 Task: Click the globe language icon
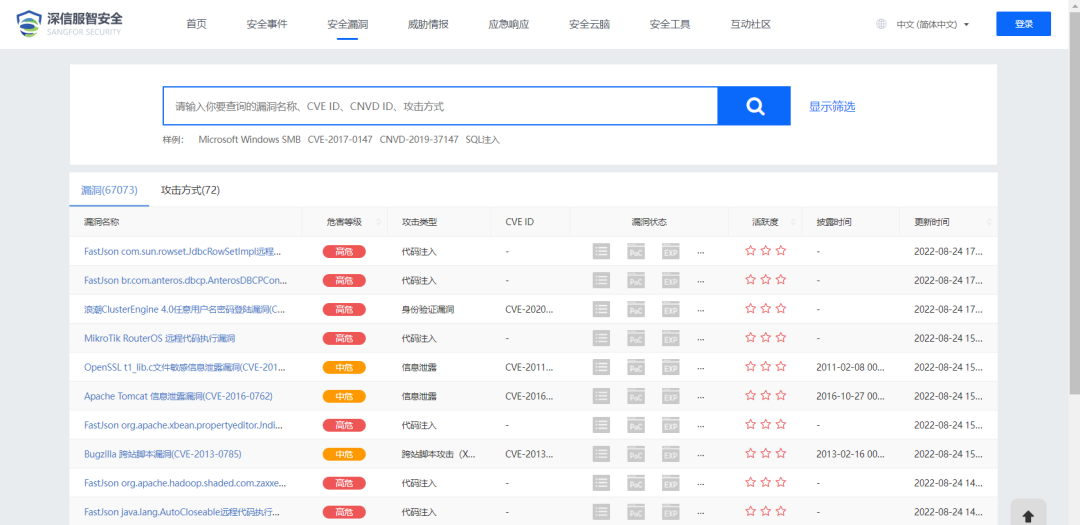pos(881,24)
